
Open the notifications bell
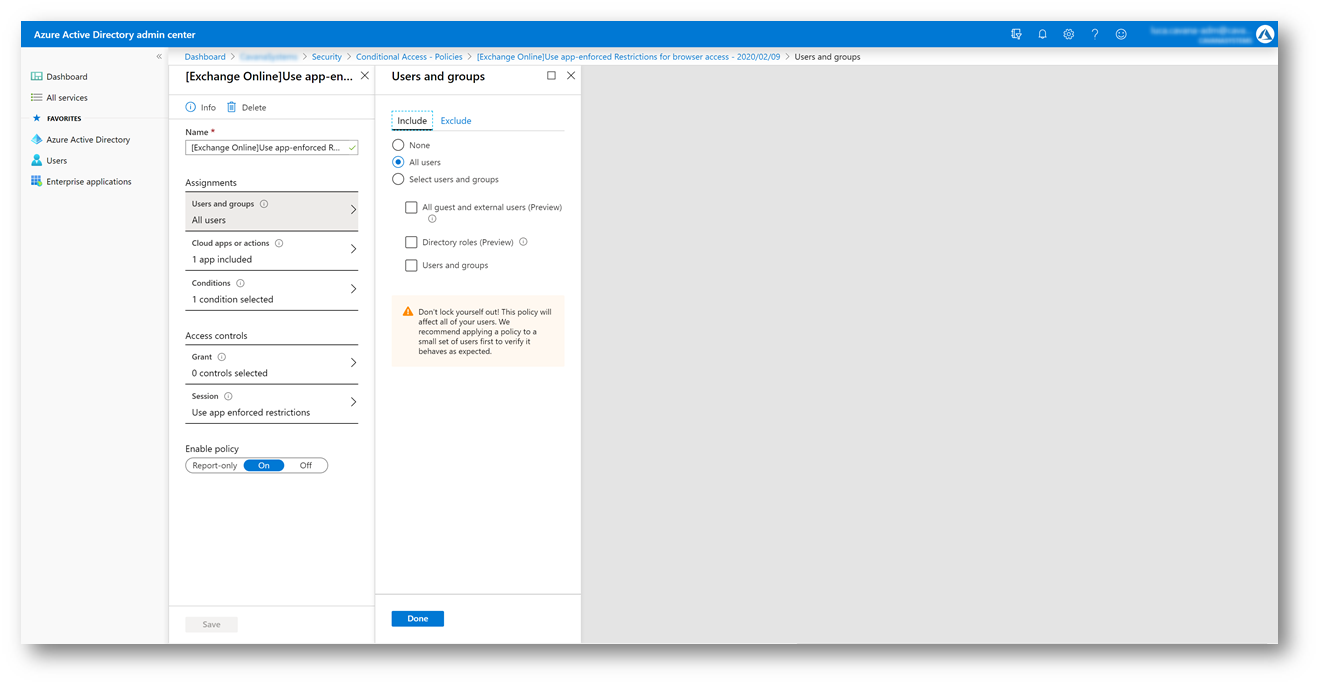tap(1042, 34)
